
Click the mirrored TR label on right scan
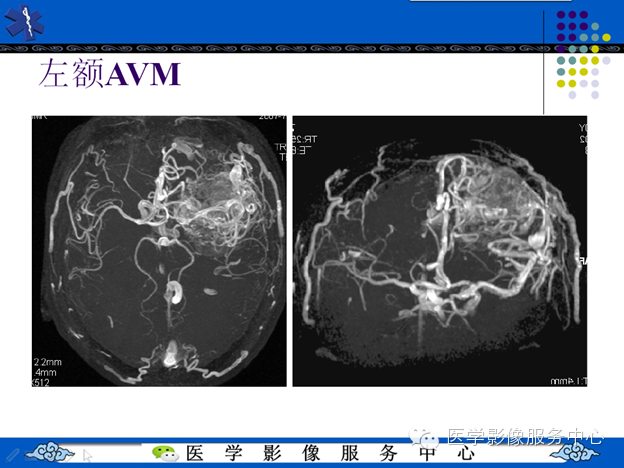coord(305,139)
